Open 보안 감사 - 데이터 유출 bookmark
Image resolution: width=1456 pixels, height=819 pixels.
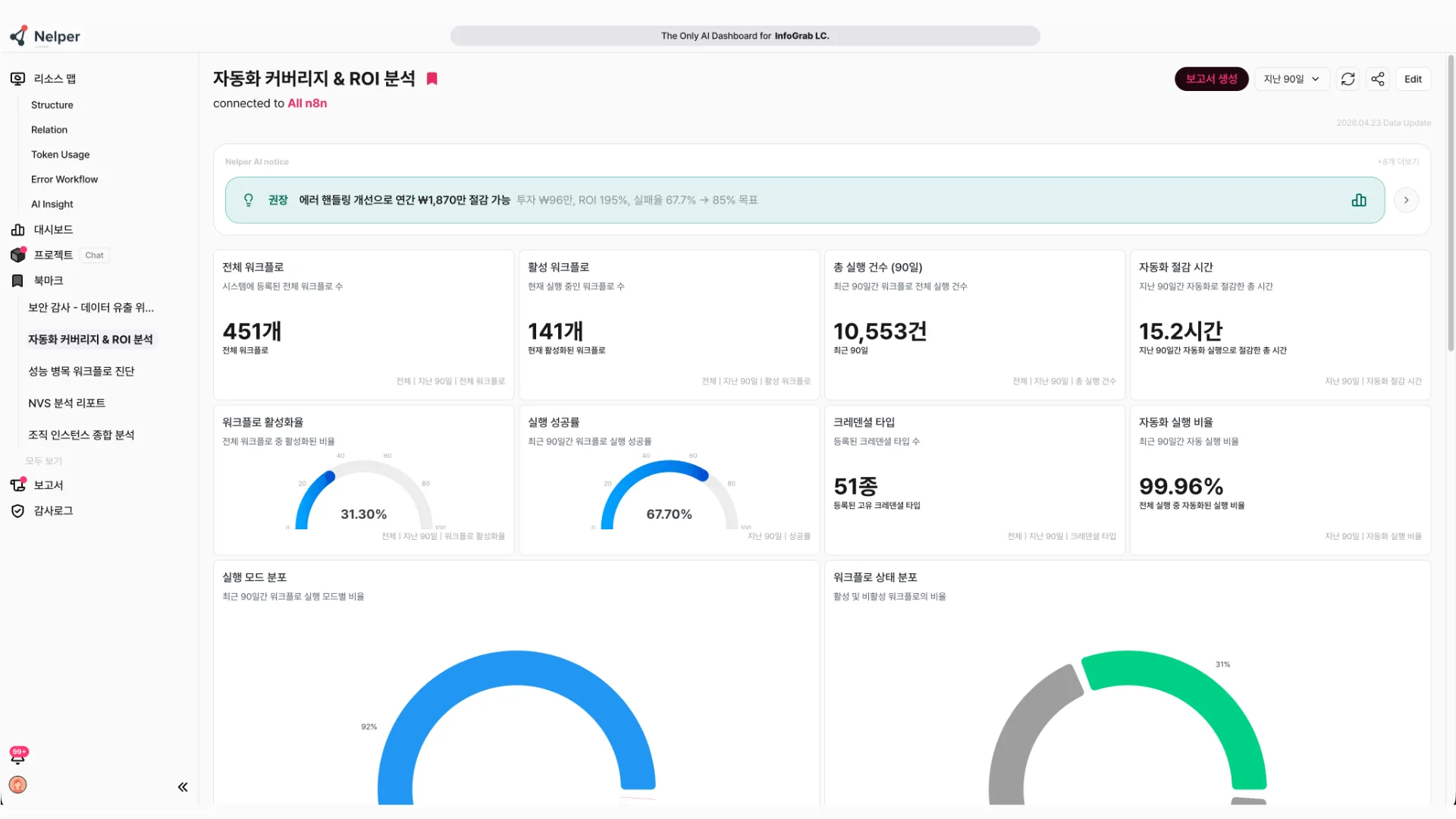[x=91, y=307]
